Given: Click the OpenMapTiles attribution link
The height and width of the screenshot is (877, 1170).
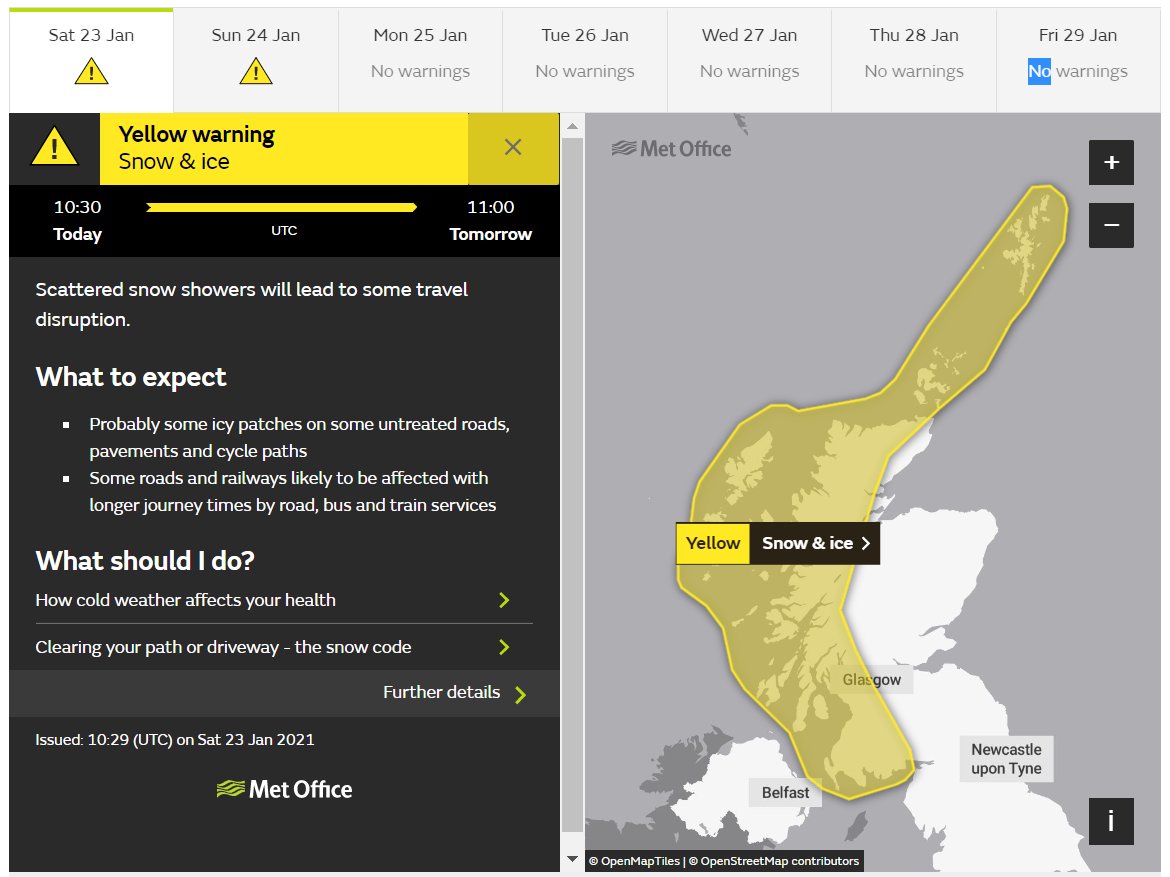Looking at the screenshot, I should pyautogui.click(x=635, y=861).
